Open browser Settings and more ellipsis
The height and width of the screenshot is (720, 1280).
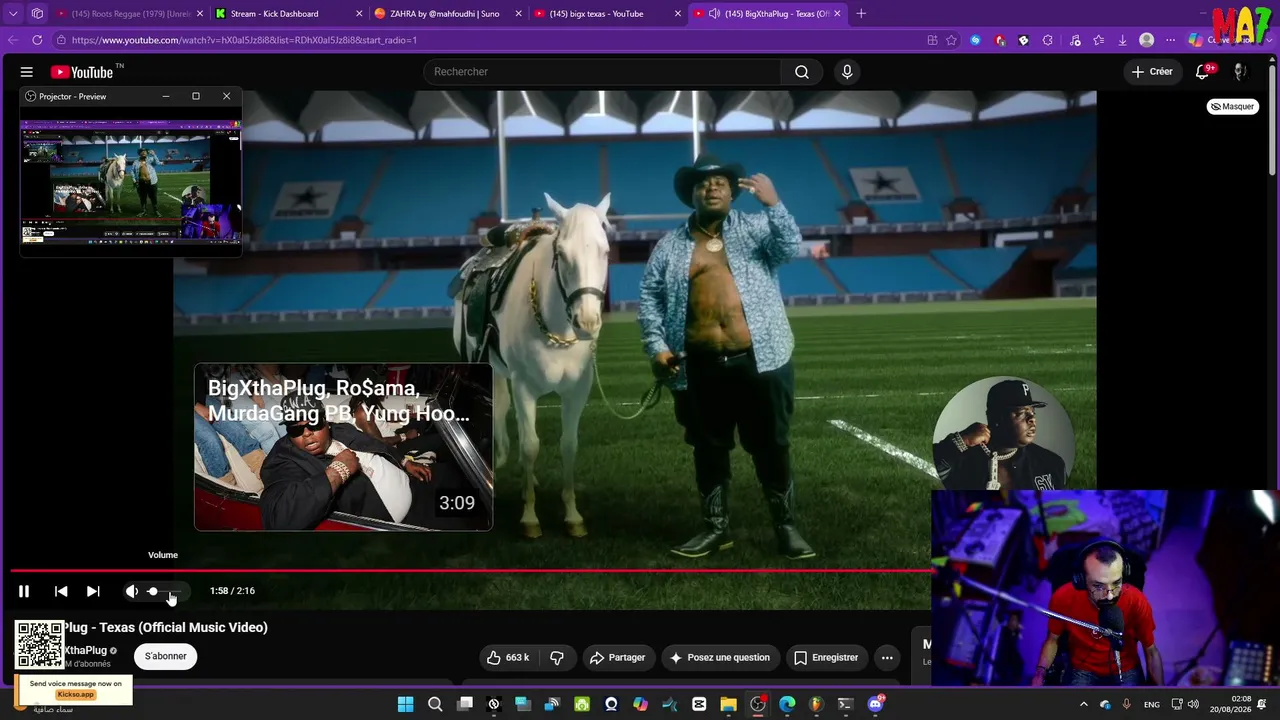(1171, 40)
